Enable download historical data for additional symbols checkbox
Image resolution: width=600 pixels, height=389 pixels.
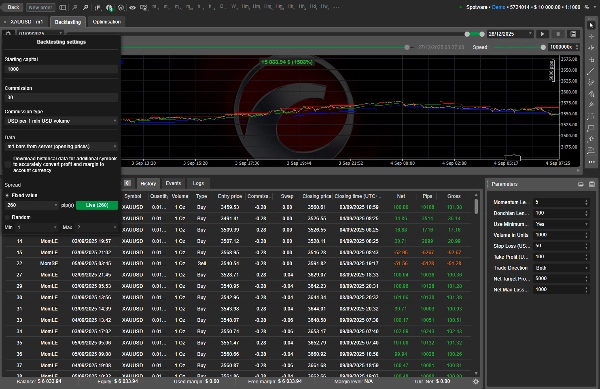click(8, 164)
